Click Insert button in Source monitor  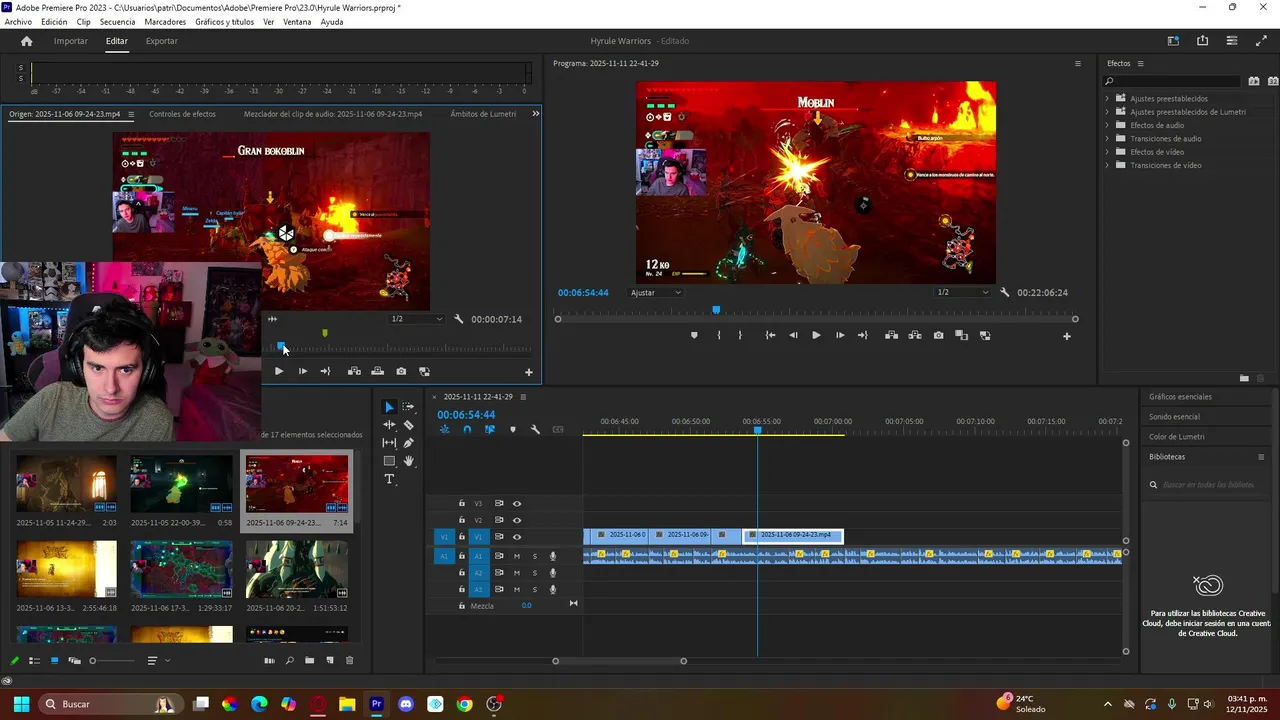click(x=354, y=372)
